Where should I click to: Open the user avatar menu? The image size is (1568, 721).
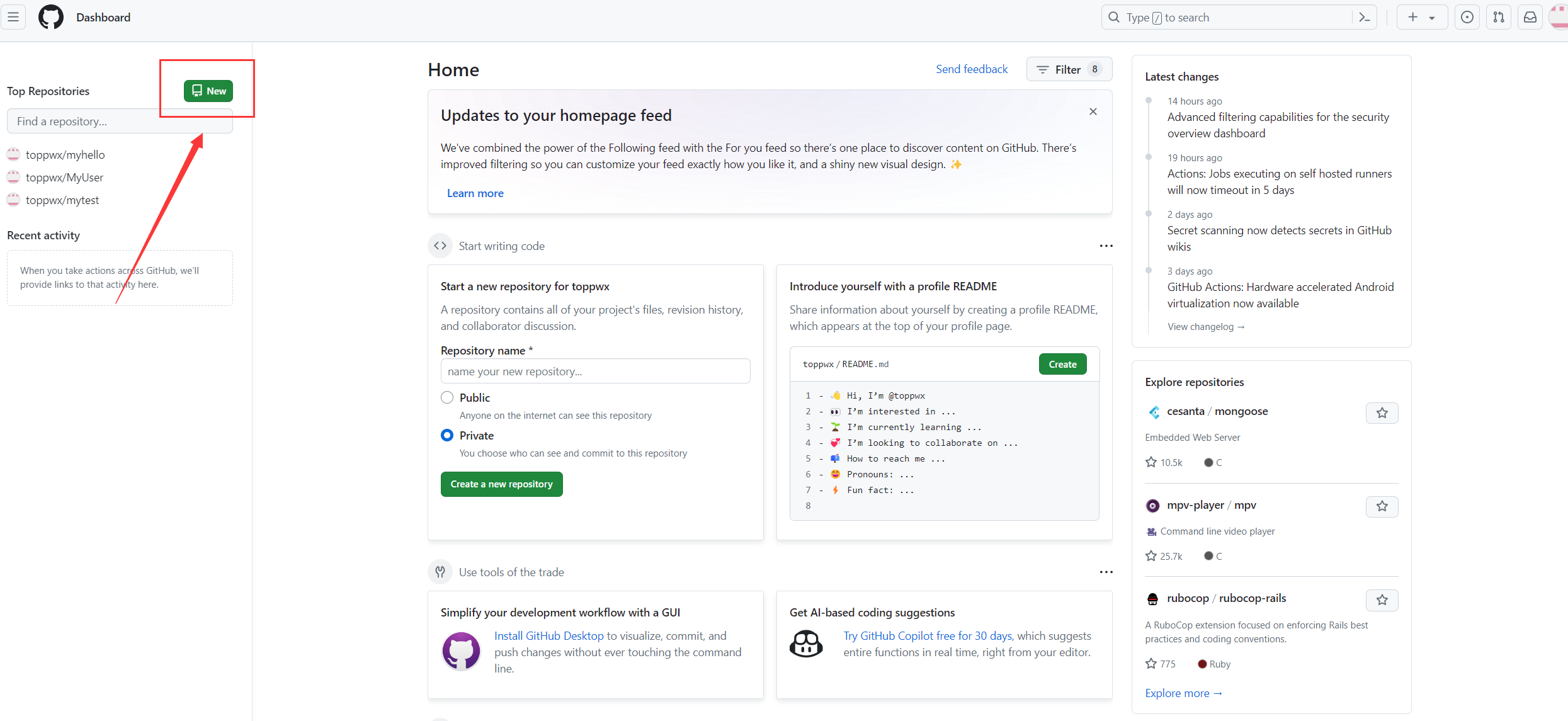[1559, 17]
